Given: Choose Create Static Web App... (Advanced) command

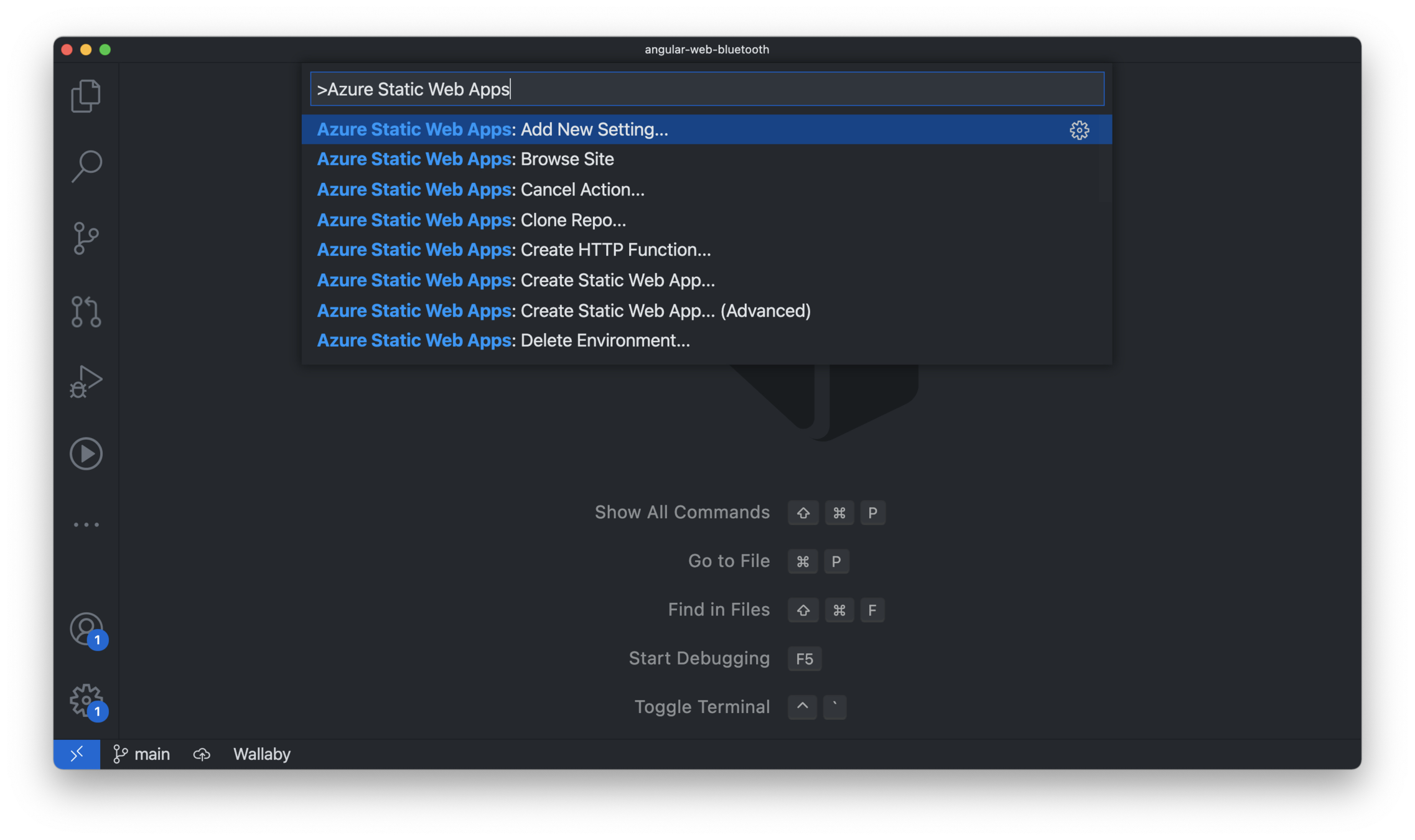Looking at the screenshot, I should tap(564, 310).
